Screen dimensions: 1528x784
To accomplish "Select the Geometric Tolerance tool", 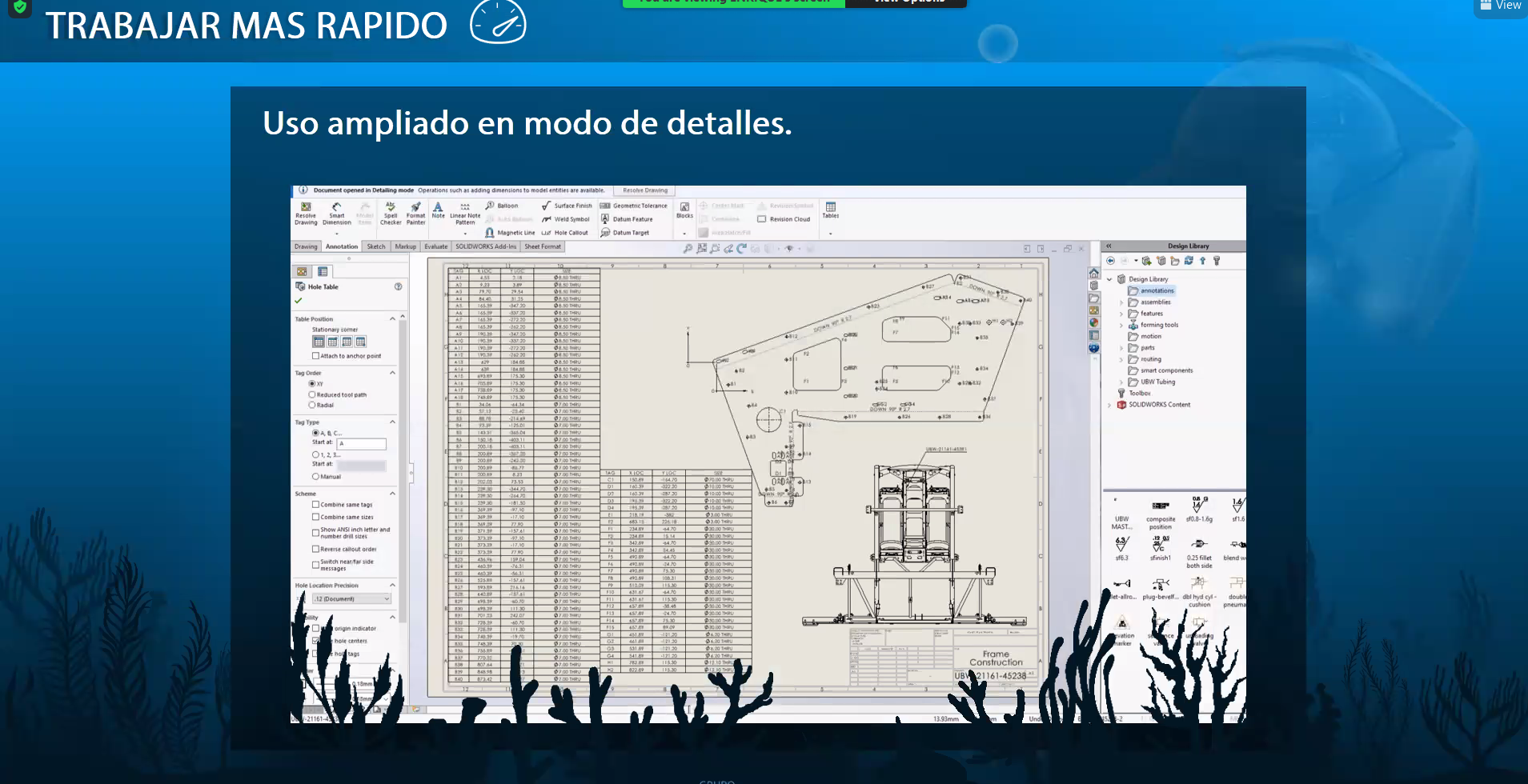I will [x=633, y=206].
